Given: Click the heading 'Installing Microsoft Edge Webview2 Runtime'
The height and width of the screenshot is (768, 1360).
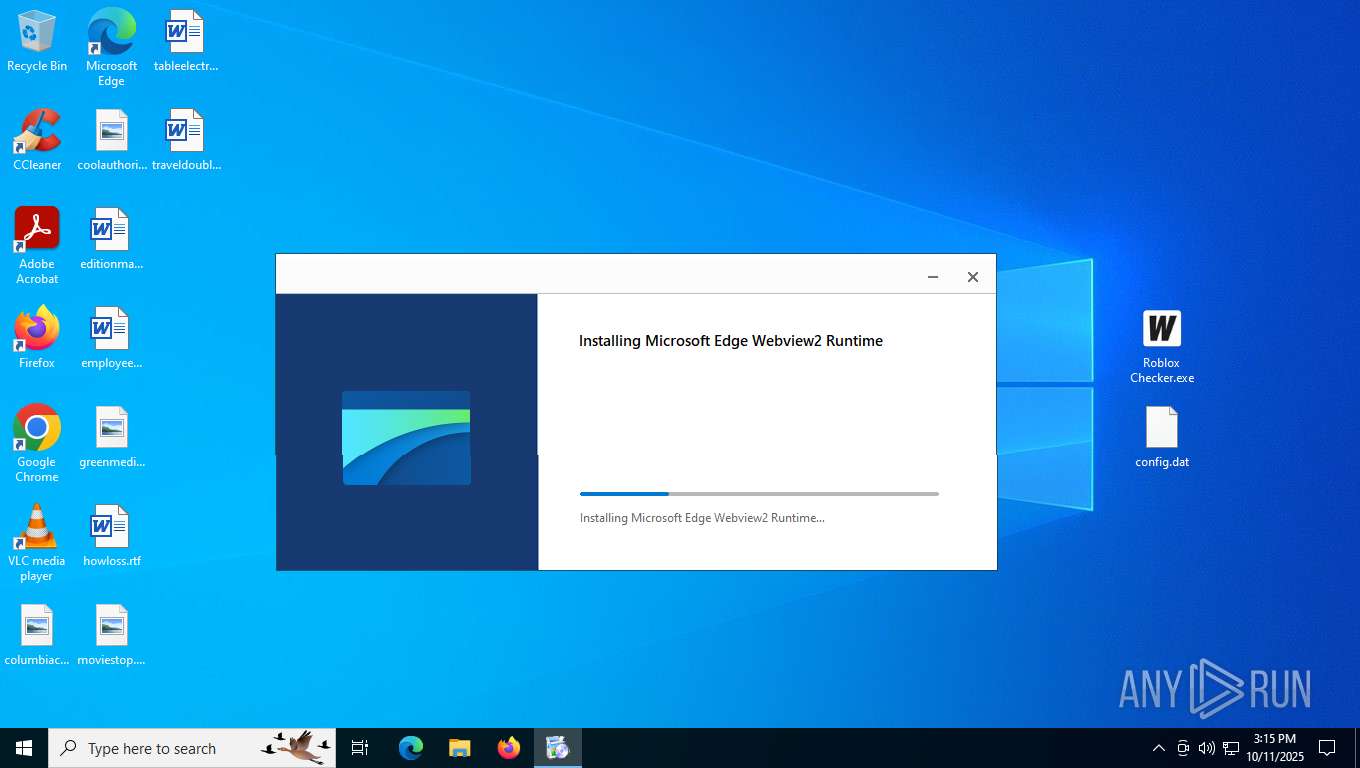Looking at the screenshot, I should tap(731, 341).
